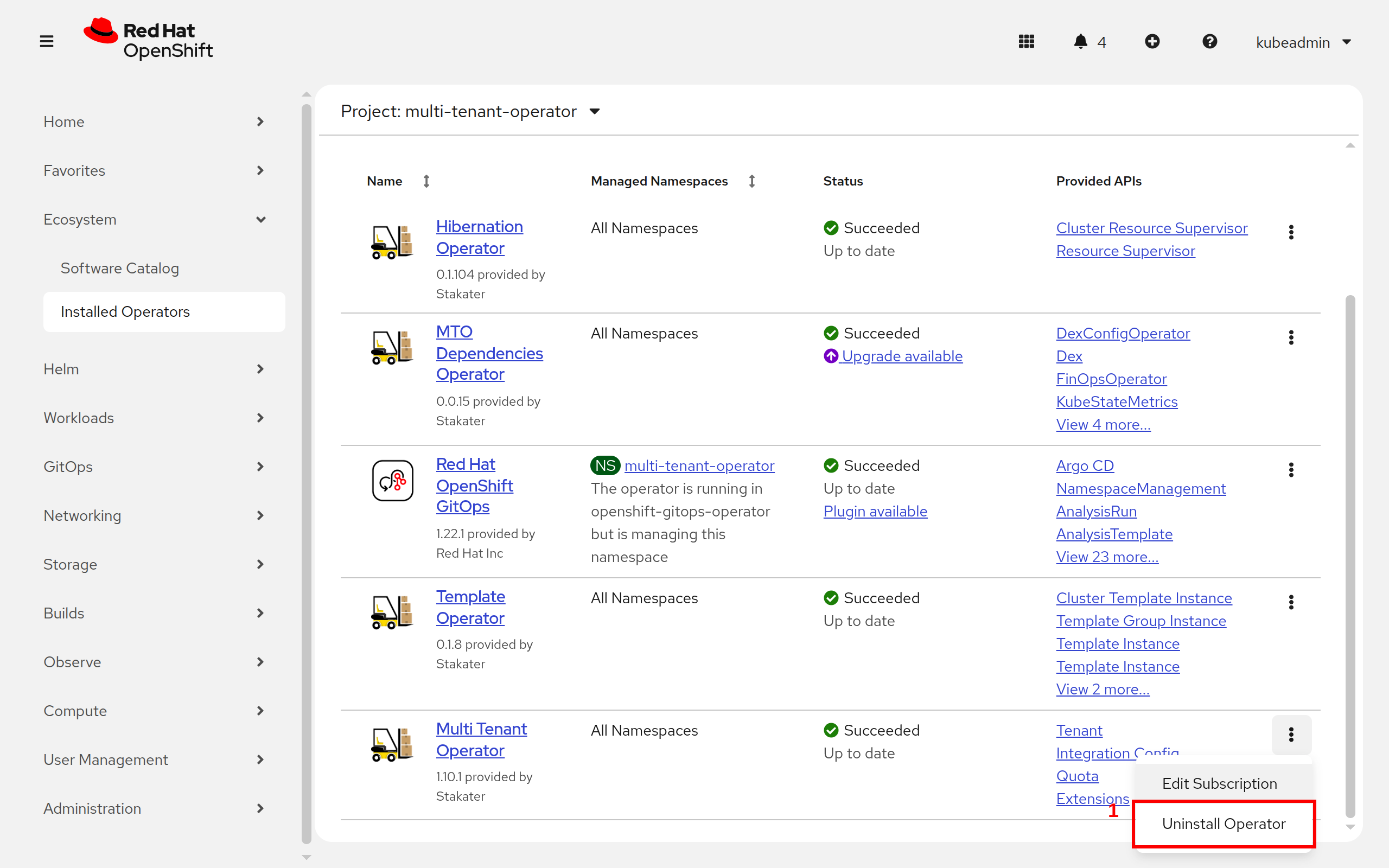The image size is (1389, 868).
Task: Click the Red Hat OpenShift logo
Action: click(148, 40)
